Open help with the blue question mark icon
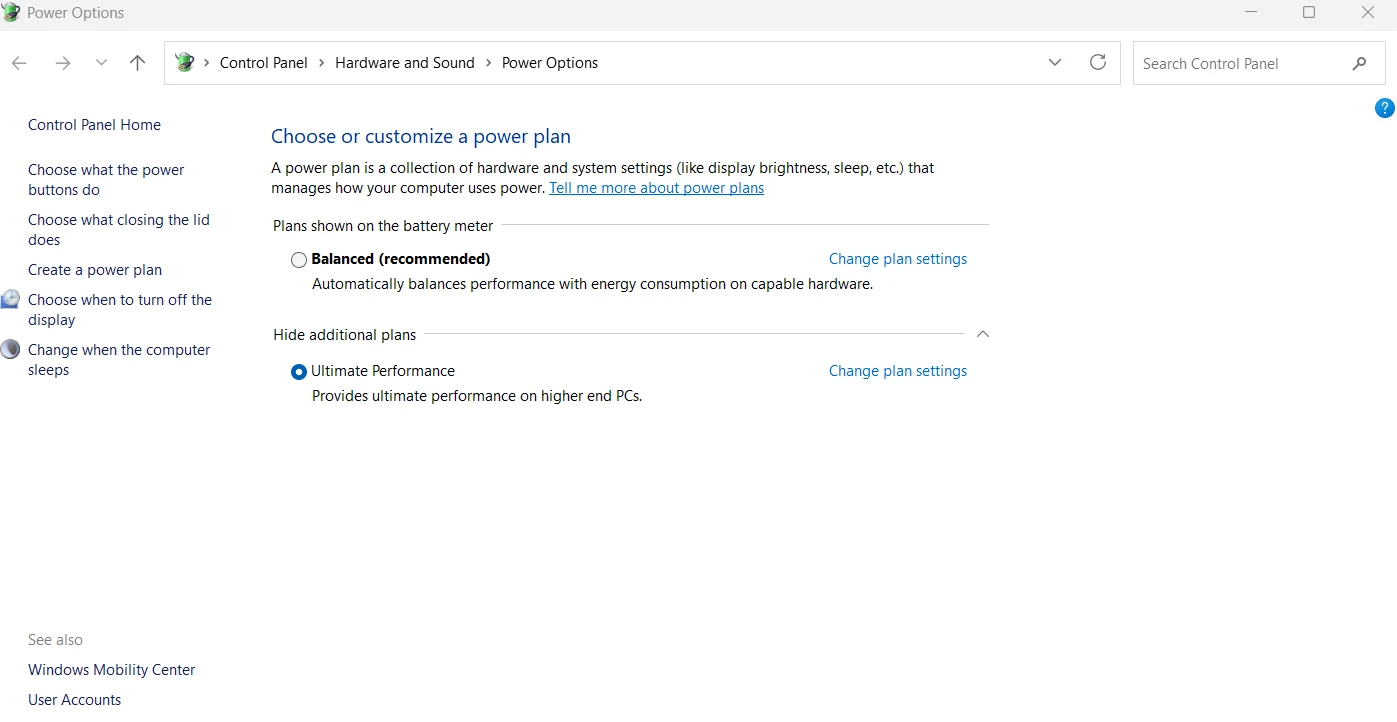This screenshot has width=1397, height=722. (1385, 108)
